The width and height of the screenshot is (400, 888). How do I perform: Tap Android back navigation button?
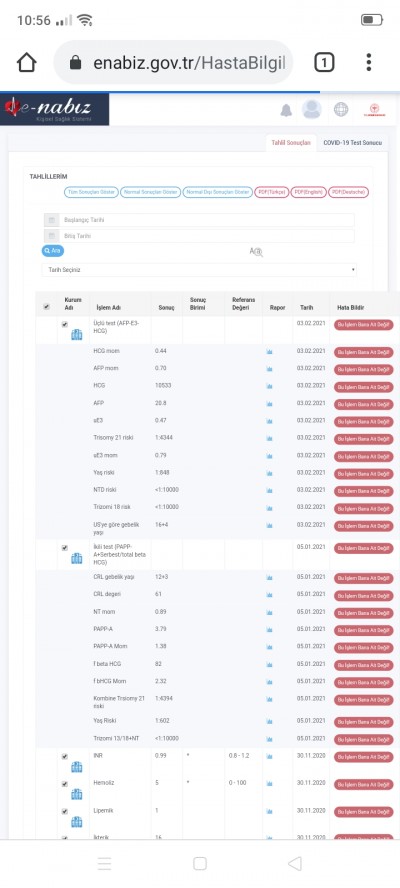(295, 863)
